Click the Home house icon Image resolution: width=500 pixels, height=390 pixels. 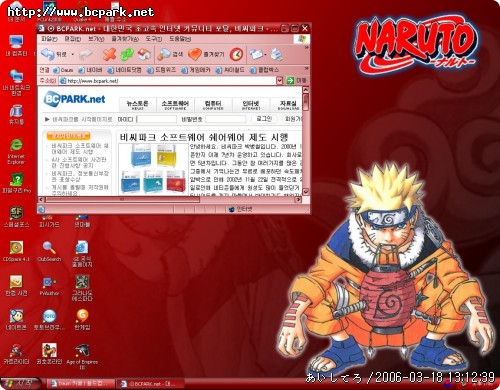coord(144,54)
